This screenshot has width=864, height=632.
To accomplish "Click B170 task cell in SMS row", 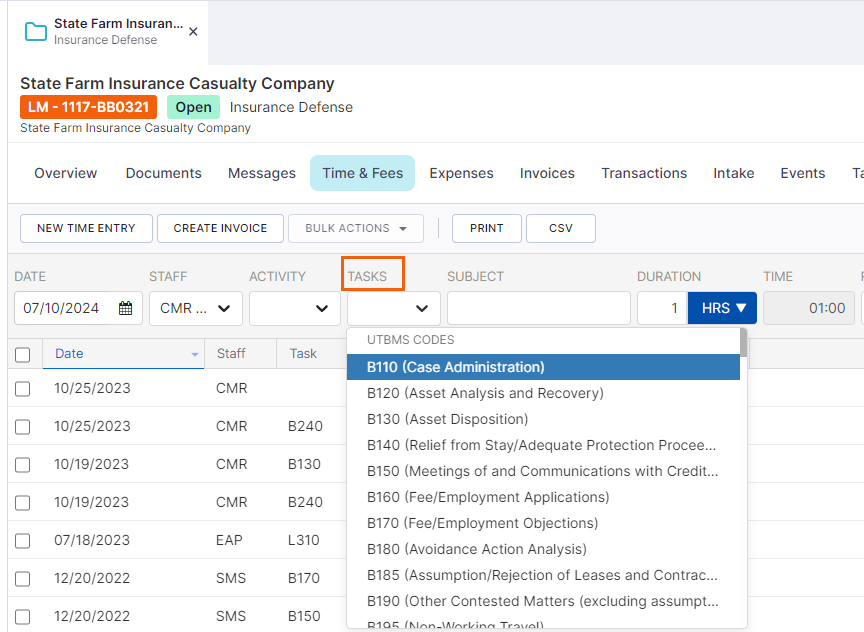I will click(x=304, y=578).
